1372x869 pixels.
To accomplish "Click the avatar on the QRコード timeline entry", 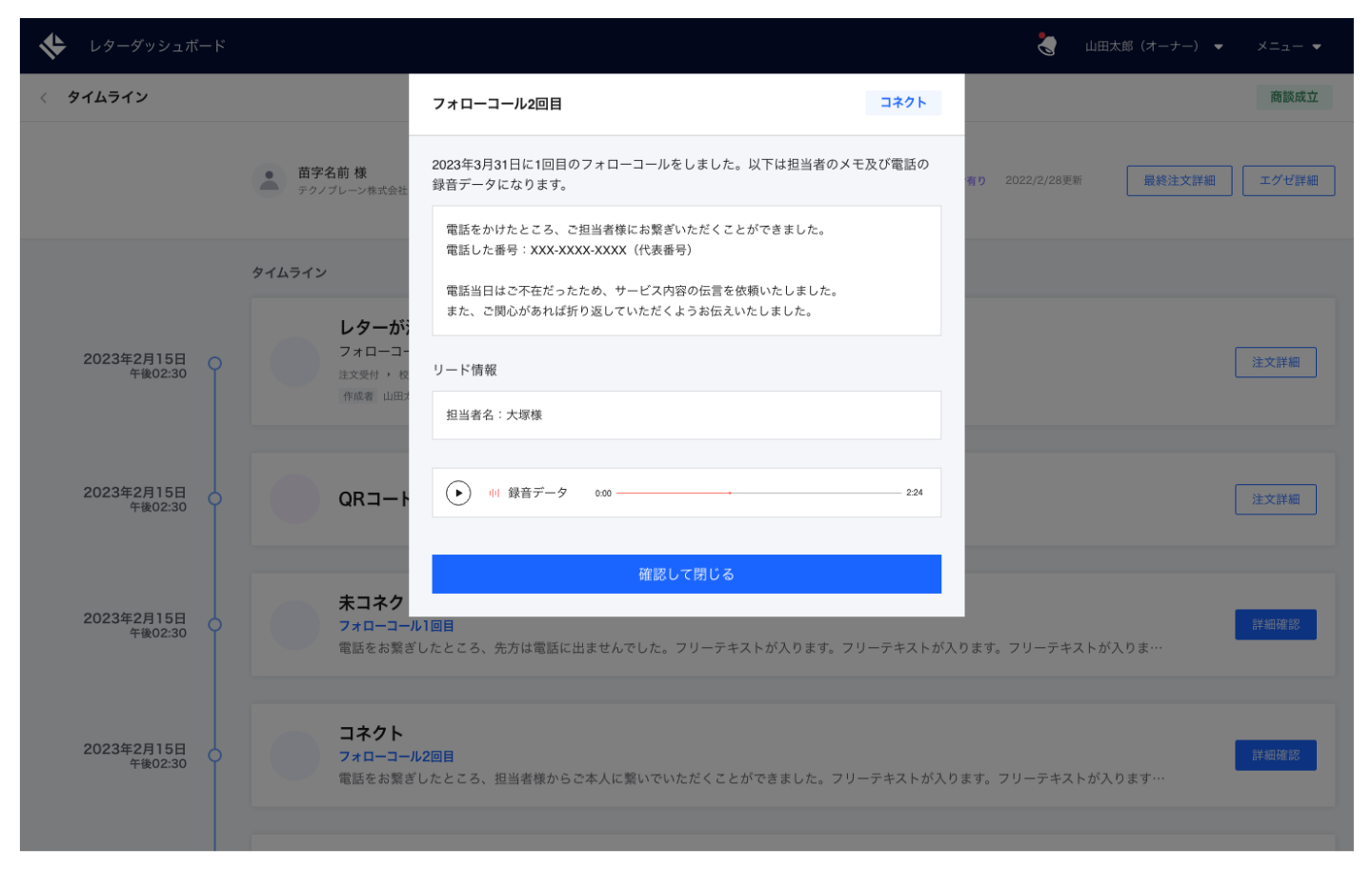I will (294, 499).
